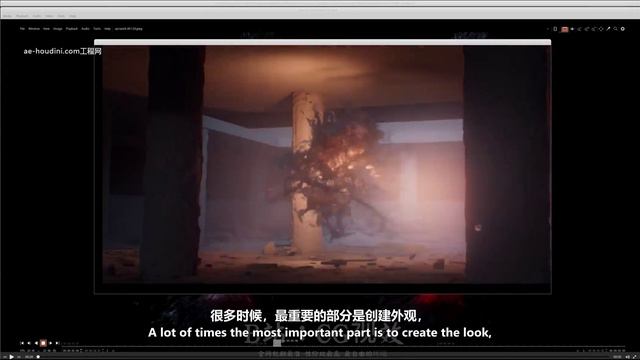Click the magnifier zoom icon

616,29
